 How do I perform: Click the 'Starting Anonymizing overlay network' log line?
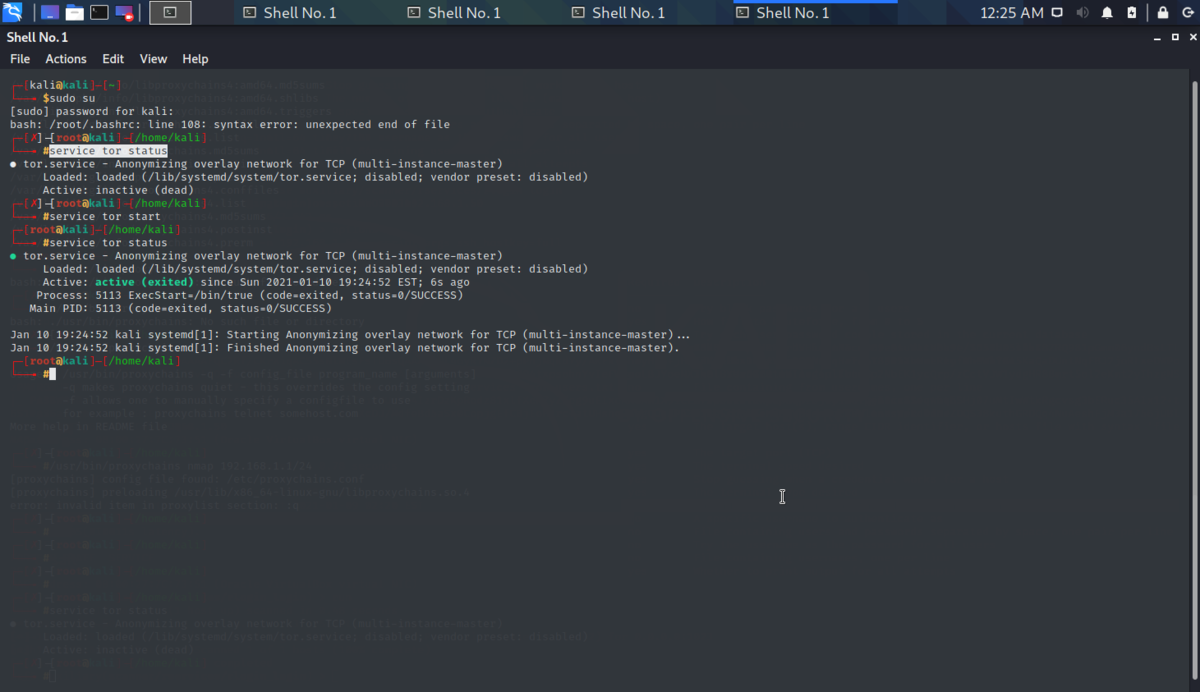(350, 334)
